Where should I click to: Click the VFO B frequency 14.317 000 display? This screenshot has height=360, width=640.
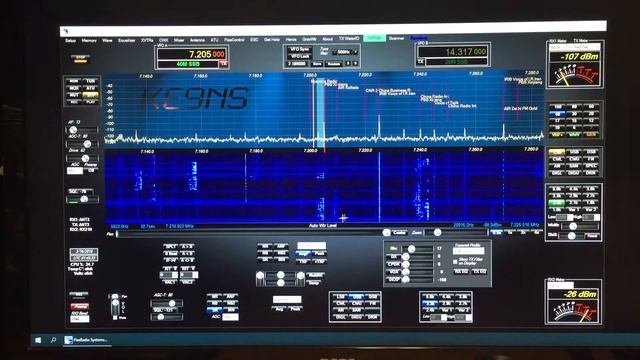(x=453, y=52)
